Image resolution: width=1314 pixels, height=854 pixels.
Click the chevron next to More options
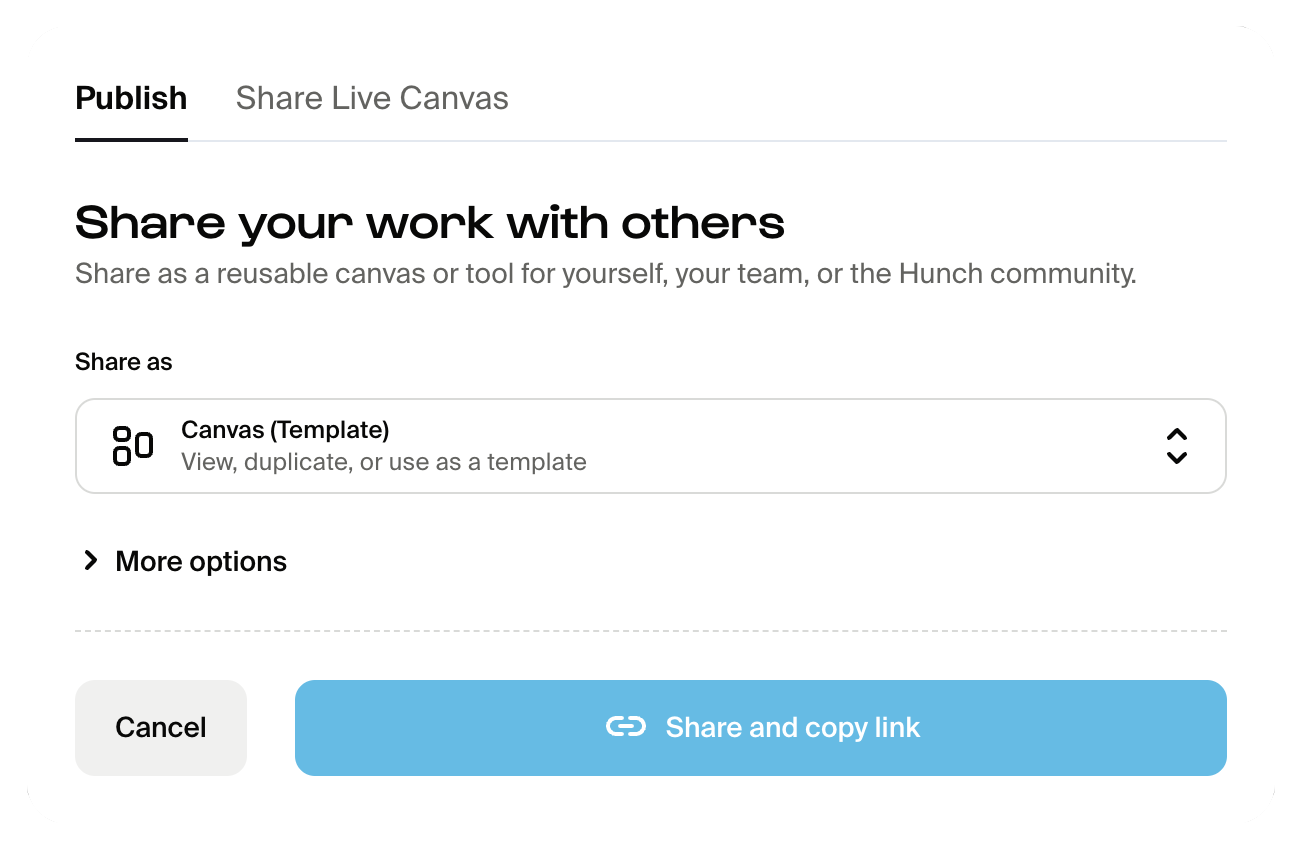click(x=91, y=561)
